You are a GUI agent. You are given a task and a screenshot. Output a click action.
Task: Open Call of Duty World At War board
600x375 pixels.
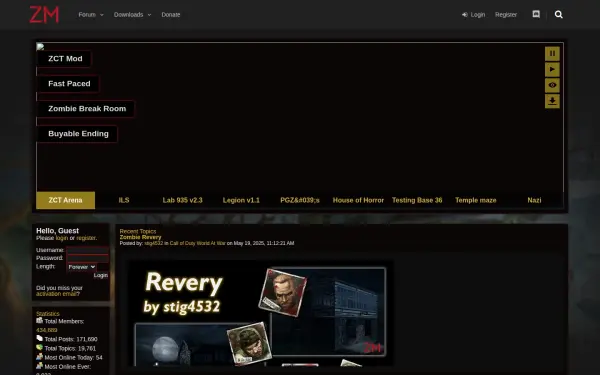click(197, 243)
